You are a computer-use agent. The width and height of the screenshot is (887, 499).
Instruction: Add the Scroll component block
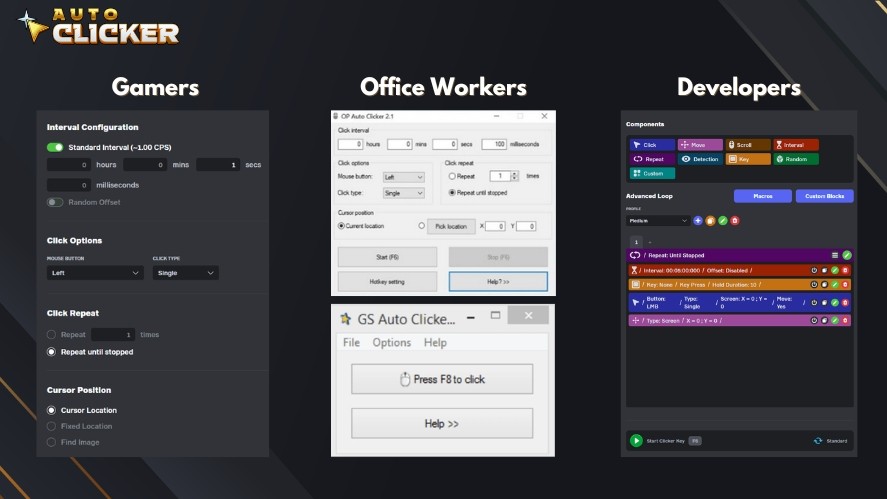(x=746, y=145)
